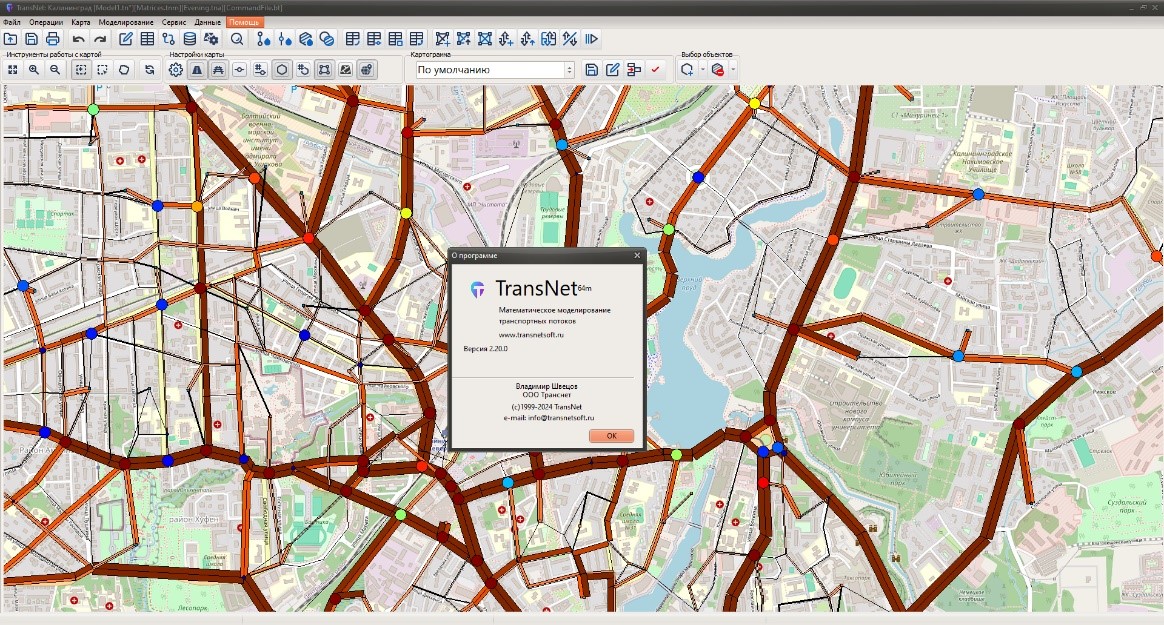Open the По умолчанию cartogram dropdown
The image size is (1164, 625).
click(x=494, y=69)
